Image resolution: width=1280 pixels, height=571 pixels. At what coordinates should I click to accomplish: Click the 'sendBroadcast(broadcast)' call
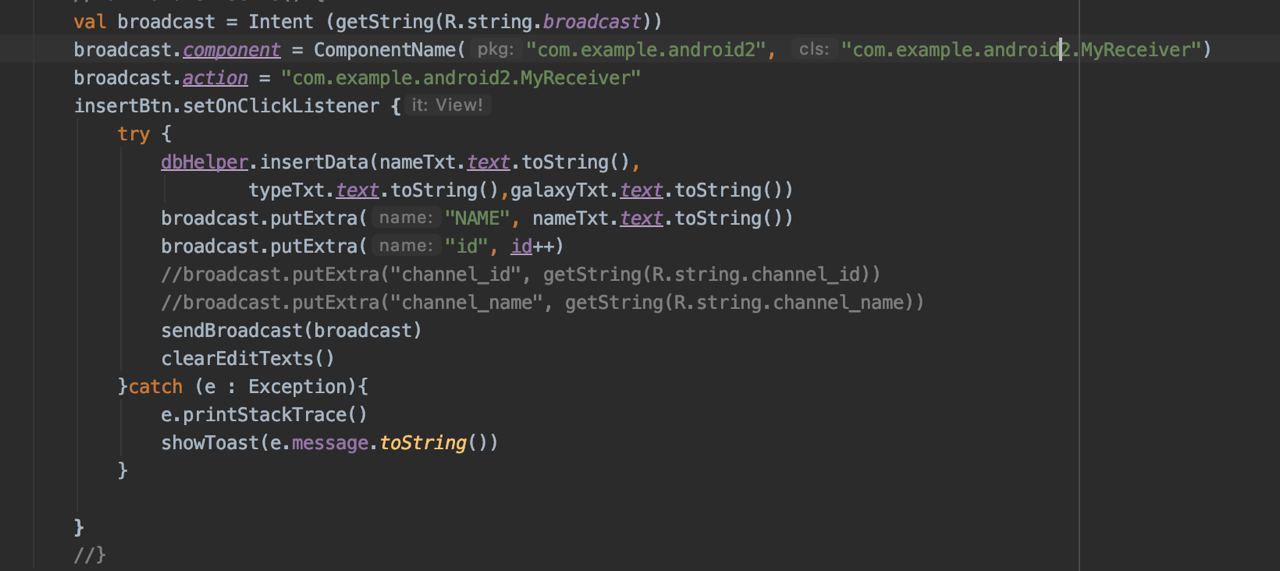(x=292, y=329)
